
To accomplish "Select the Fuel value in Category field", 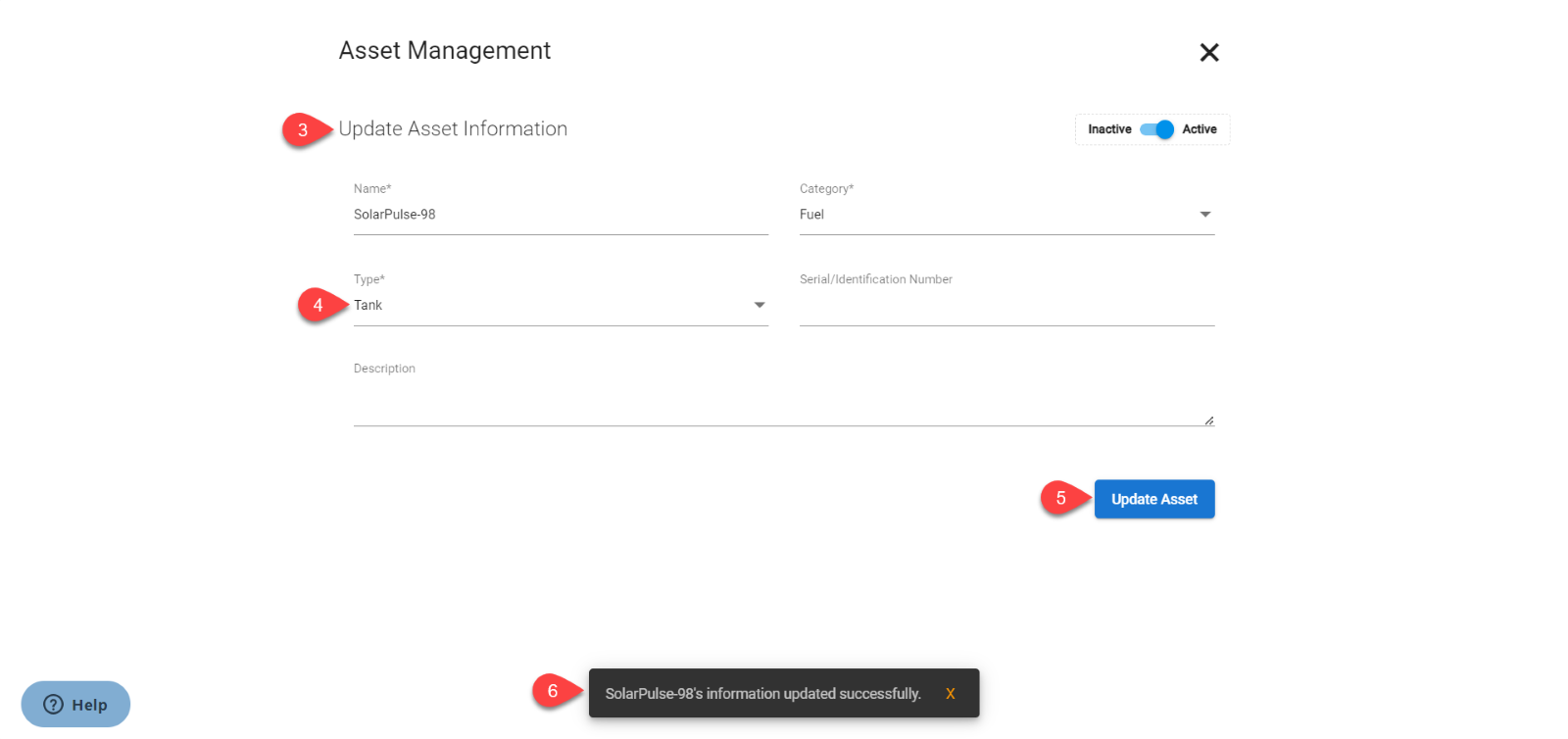I will [x=812, y=215].
